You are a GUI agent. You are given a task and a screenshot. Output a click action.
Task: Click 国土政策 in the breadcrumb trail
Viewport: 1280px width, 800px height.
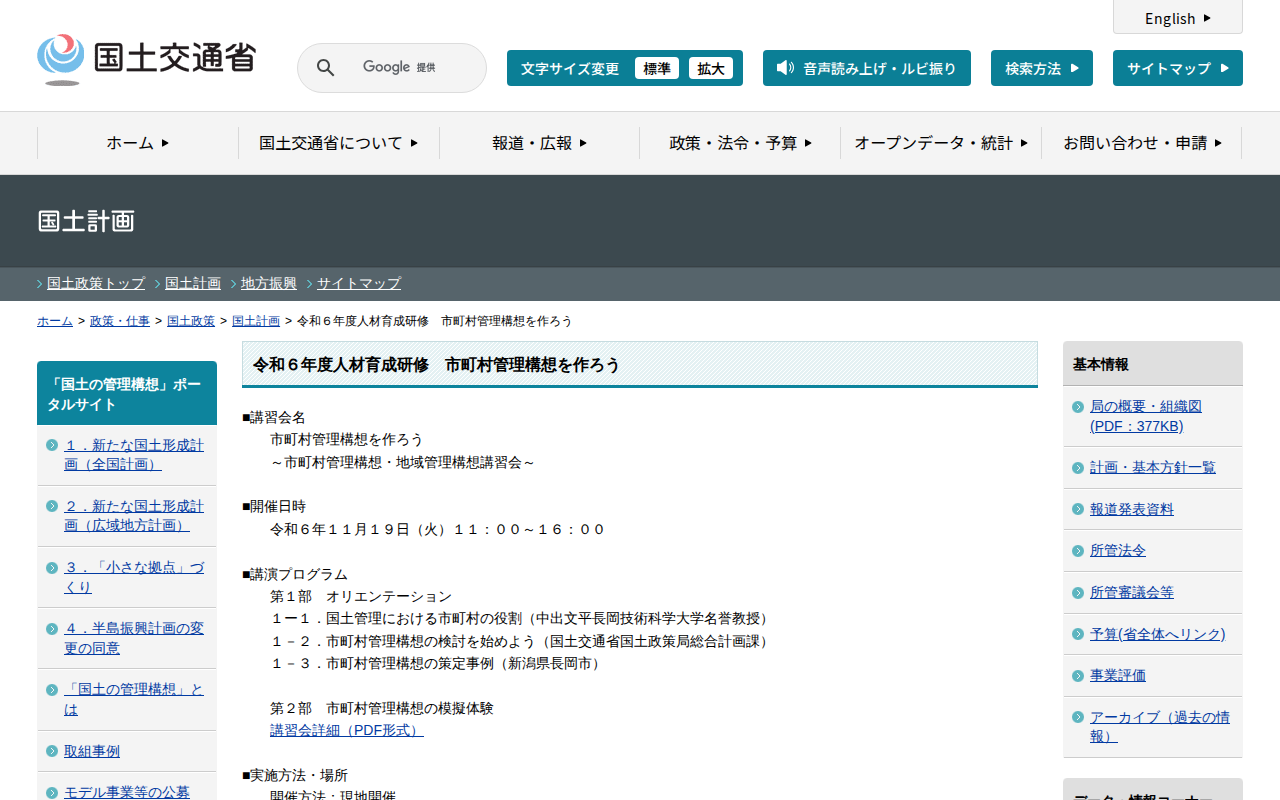point(190,321)
